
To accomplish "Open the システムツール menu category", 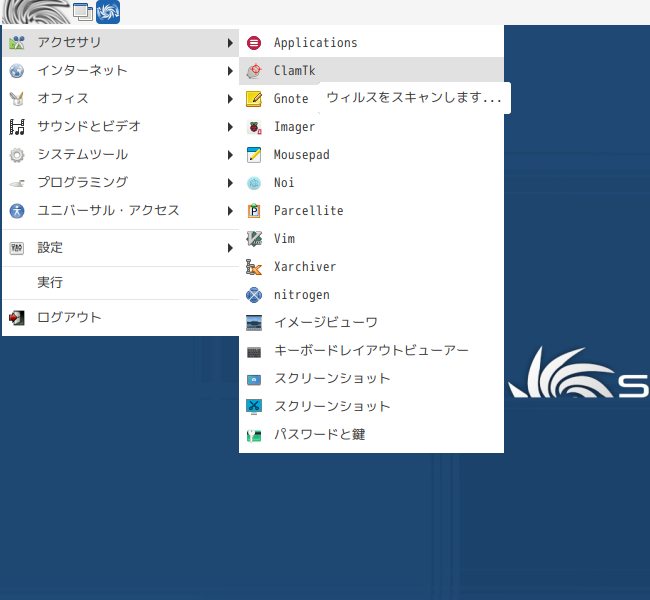I will coord(120,155).
